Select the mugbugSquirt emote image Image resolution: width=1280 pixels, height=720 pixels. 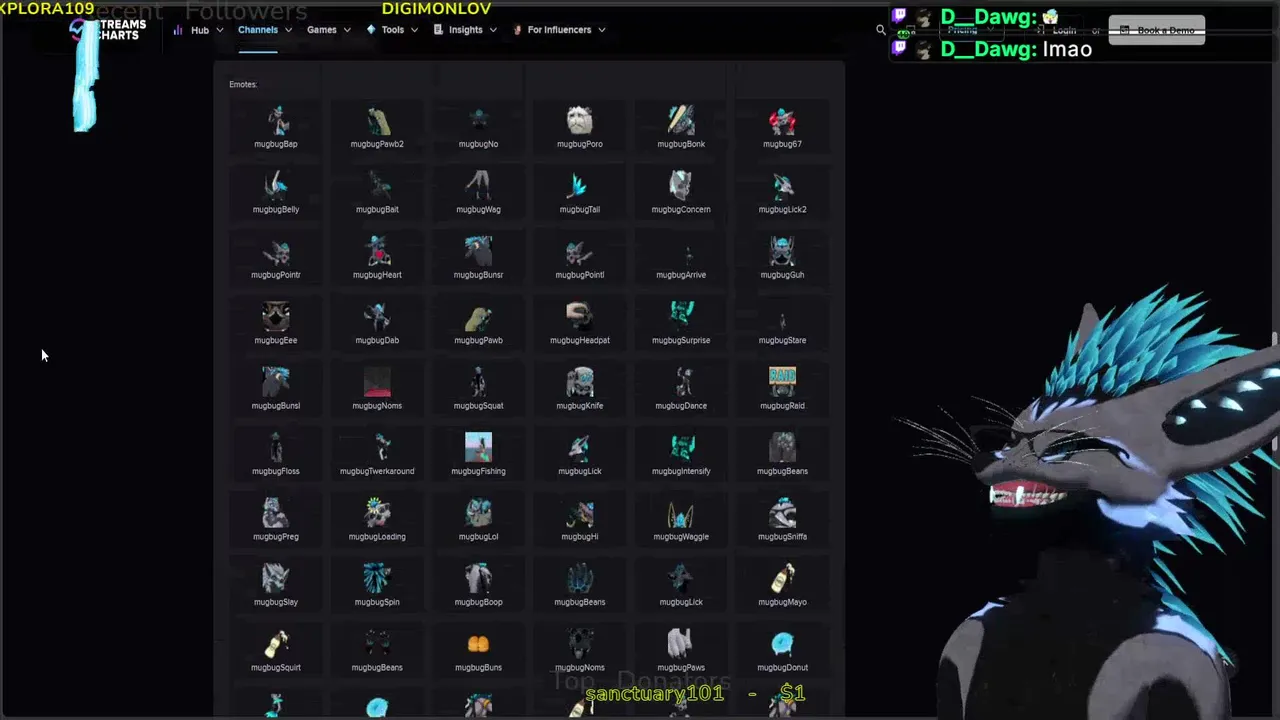pyautogui.click(x=276, y=645)
